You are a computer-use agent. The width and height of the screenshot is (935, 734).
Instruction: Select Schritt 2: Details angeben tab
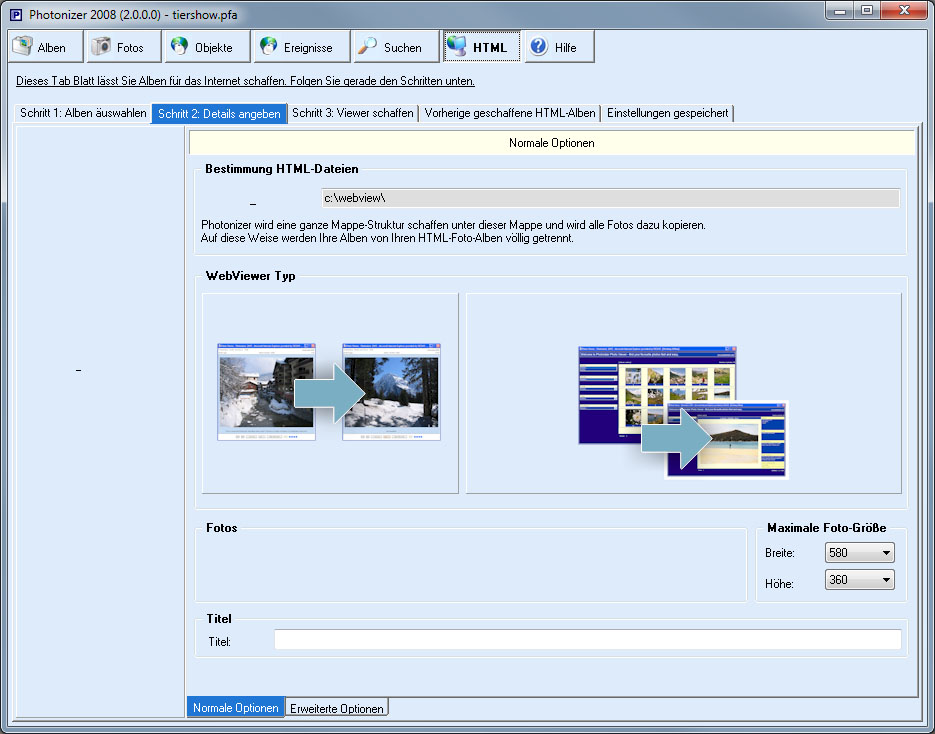pyautogui.click(x=219, y=113)
